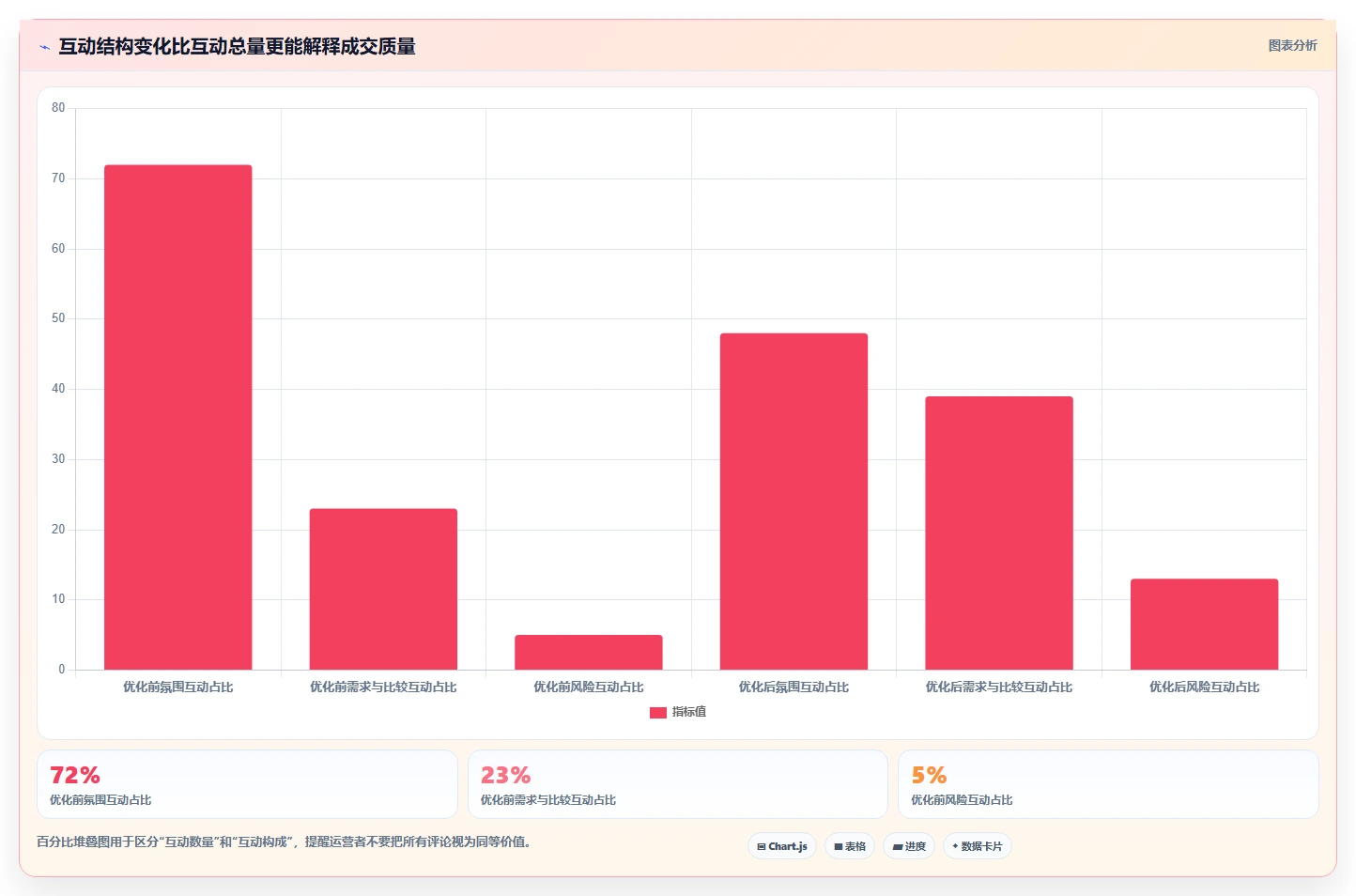
Task: Select the 优化前氛围互动占比 bar
Action: 178,417
